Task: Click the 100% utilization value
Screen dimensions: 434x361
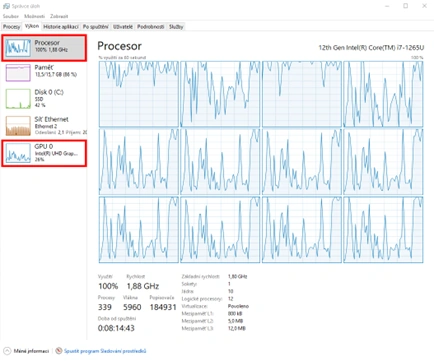Action: (x=108, y=286)
